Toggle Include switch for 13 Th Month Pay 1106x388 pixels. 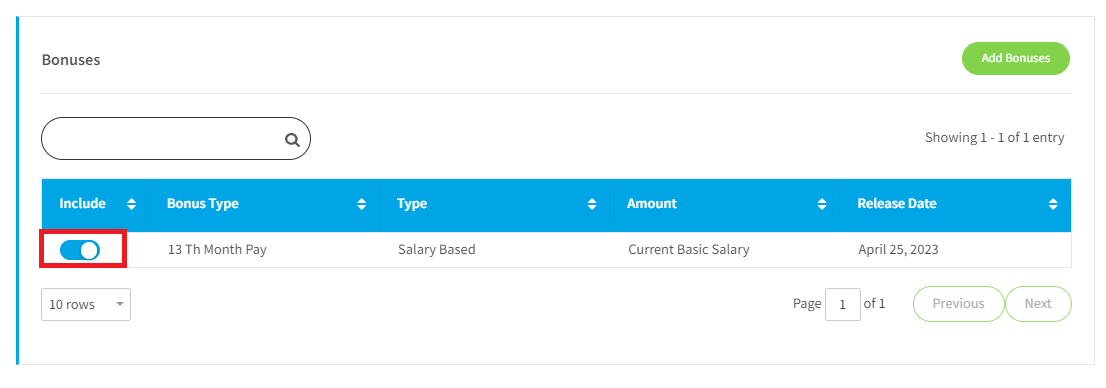click(80, 250)
